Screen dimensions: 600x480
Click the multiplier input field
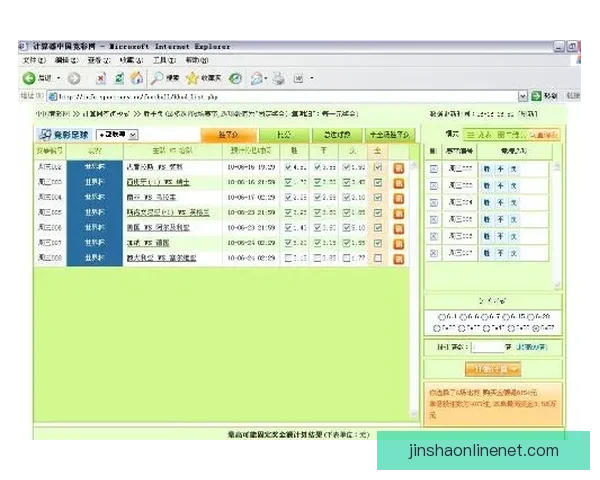pos(488,347)
